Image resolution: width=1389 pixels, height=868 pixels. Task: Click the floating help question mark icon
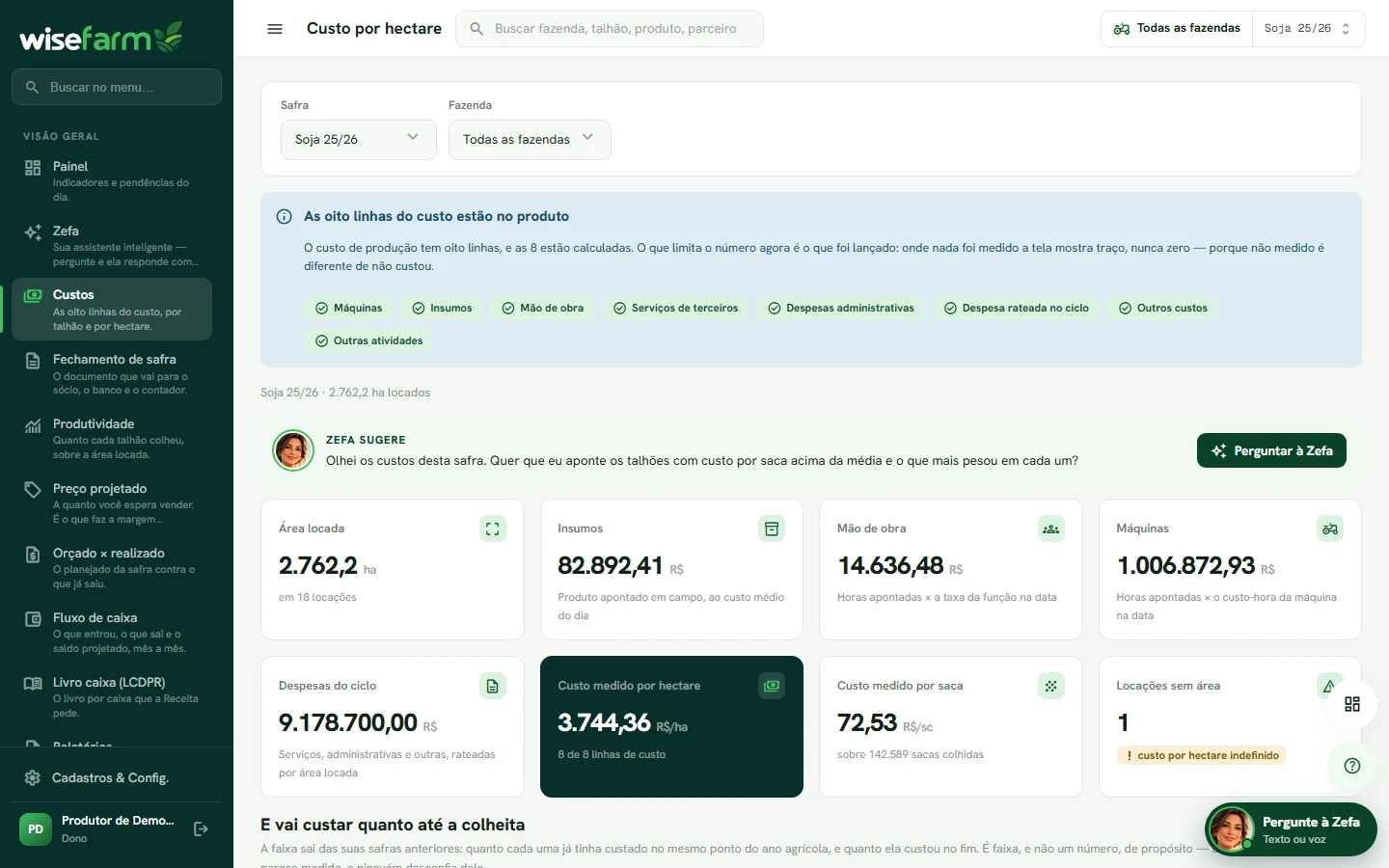1352,766
